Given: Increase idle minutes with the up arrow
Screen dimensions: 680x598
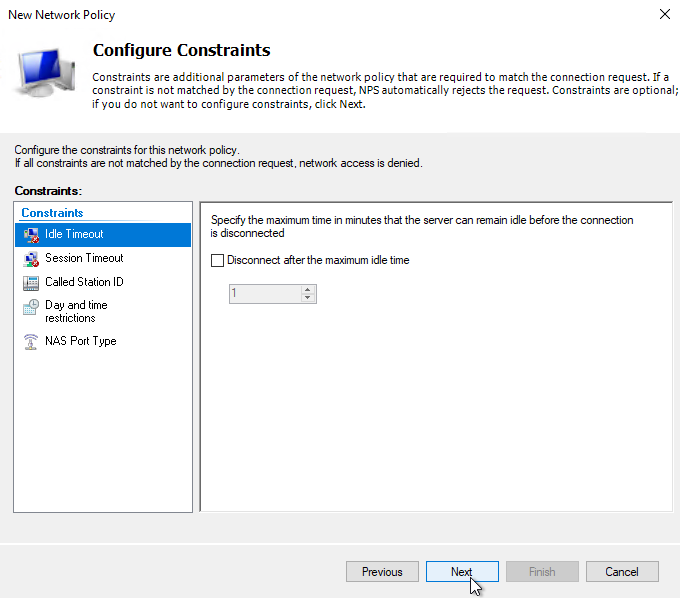Looking at the screenshot, I should (x=307, y=290).
